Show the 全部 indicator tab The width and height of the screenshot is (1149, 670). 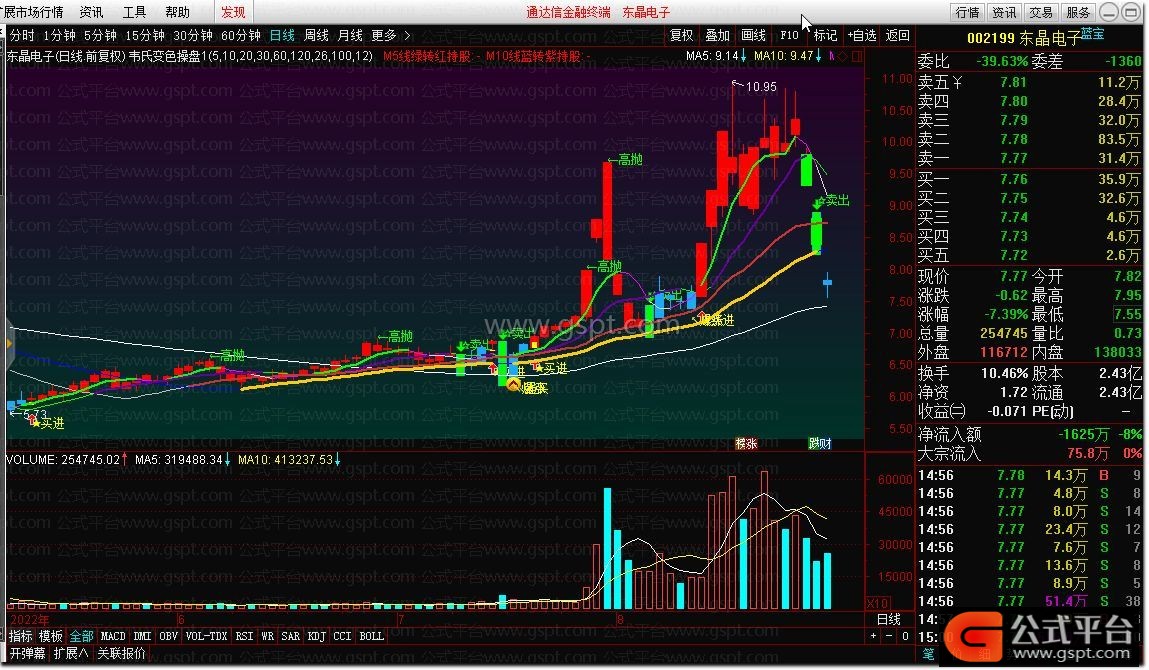click(x=81, y=636)
